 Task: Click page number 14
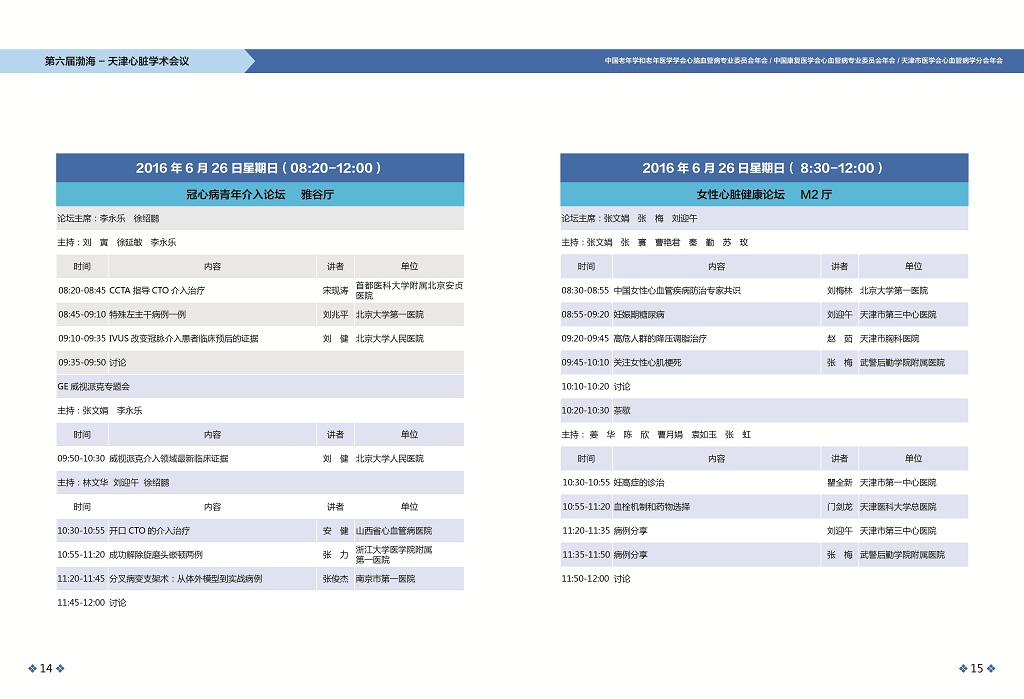point(46,668)
